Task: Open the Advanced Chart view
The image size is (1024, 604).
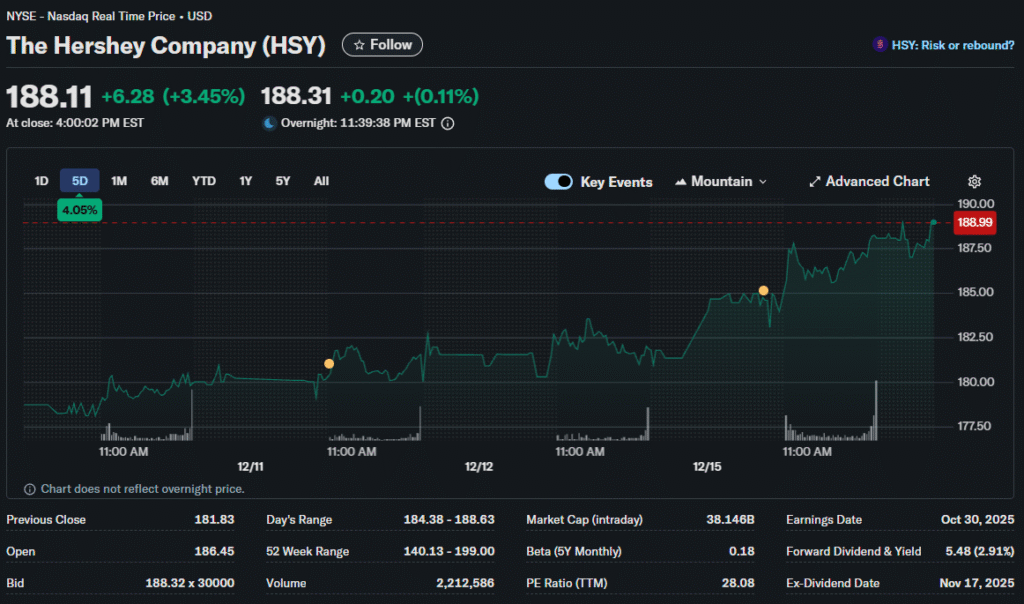Action: (869, 182)
